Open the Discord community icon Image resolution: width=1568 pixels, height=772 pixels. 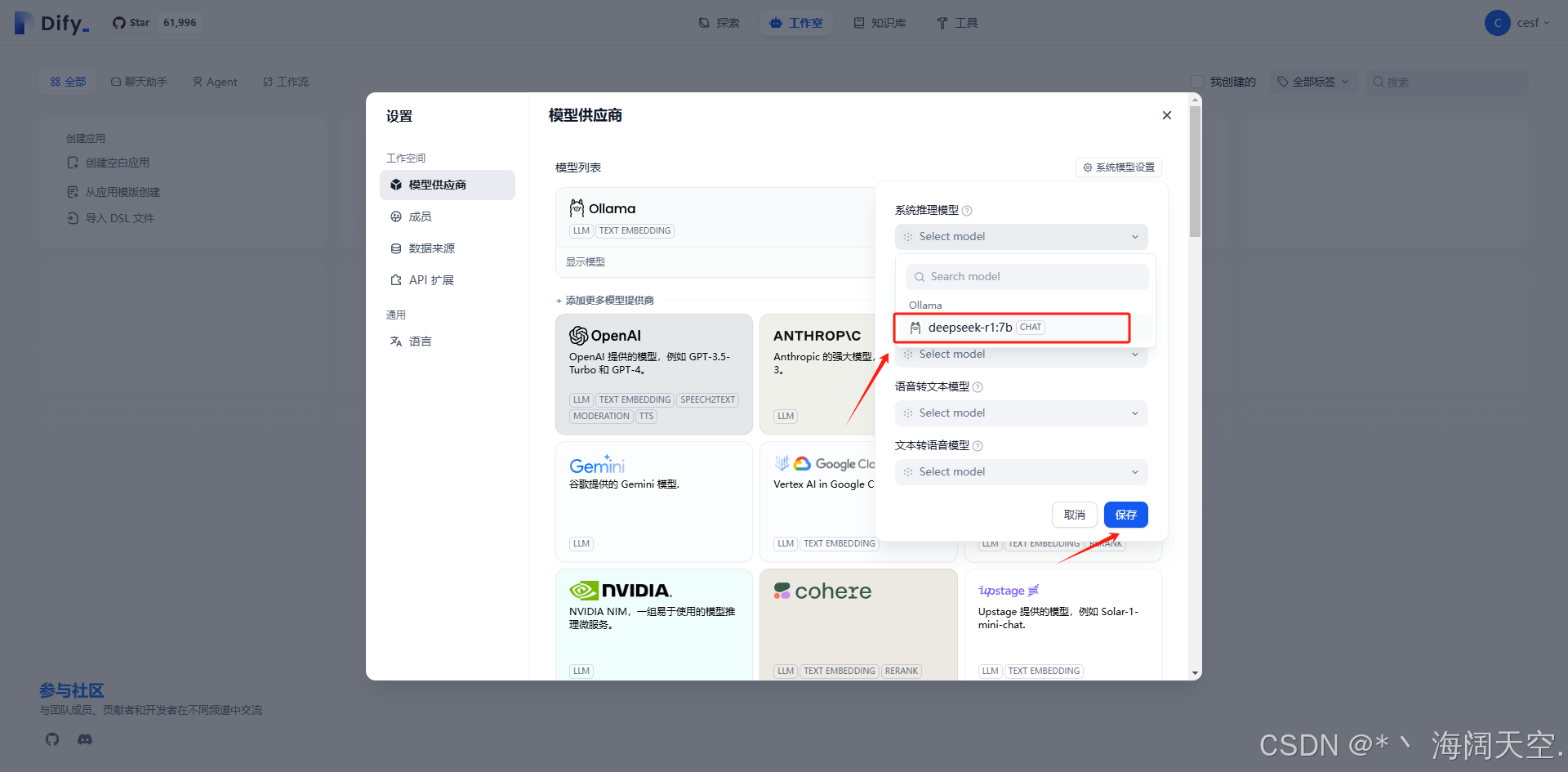(85, 739)
